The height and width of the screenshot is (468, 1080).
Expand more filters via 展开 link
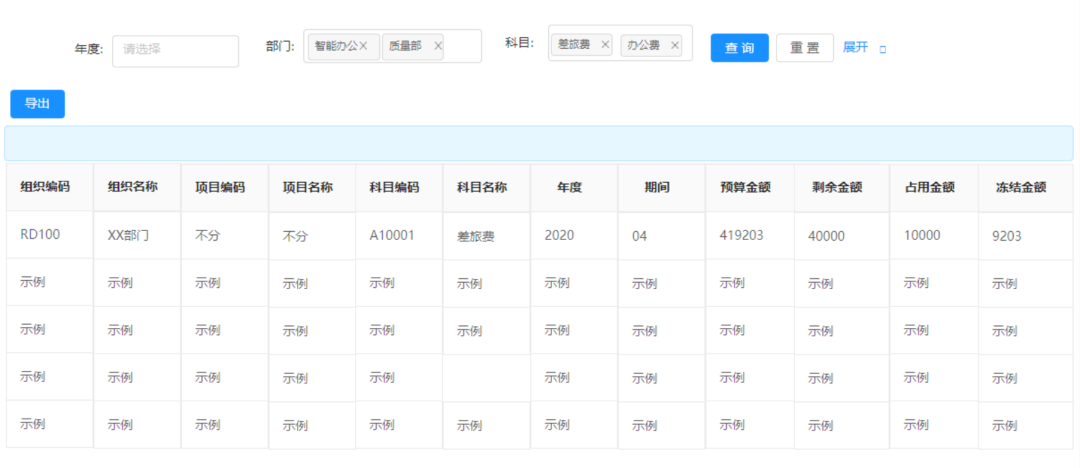pyautogui.click(x=855, y=48)
